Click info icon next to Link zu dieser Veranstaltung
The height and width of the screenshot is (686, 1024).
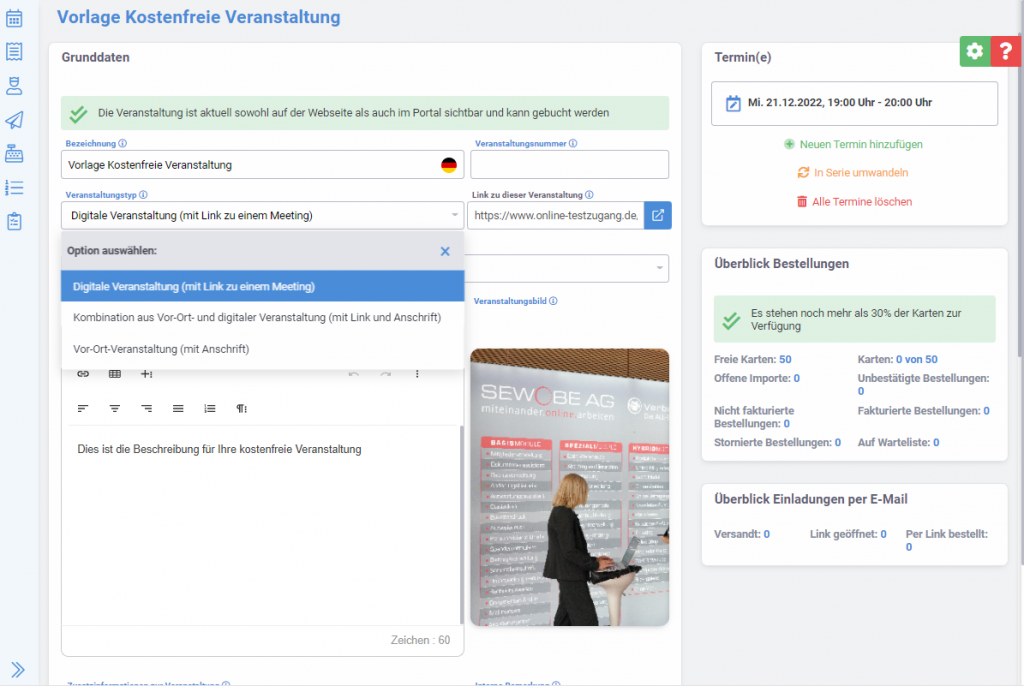[589, 195]
